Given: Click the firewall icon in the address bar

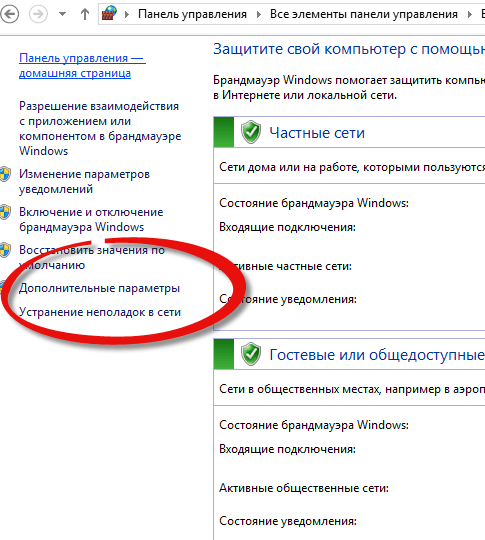Looking at the screenshot, I should (x=109, y=14).
